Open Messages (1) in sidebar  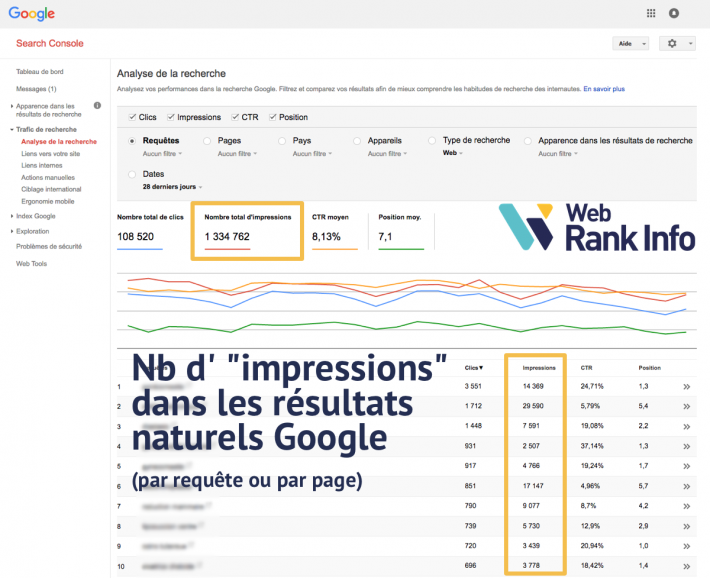click(36, 89)
